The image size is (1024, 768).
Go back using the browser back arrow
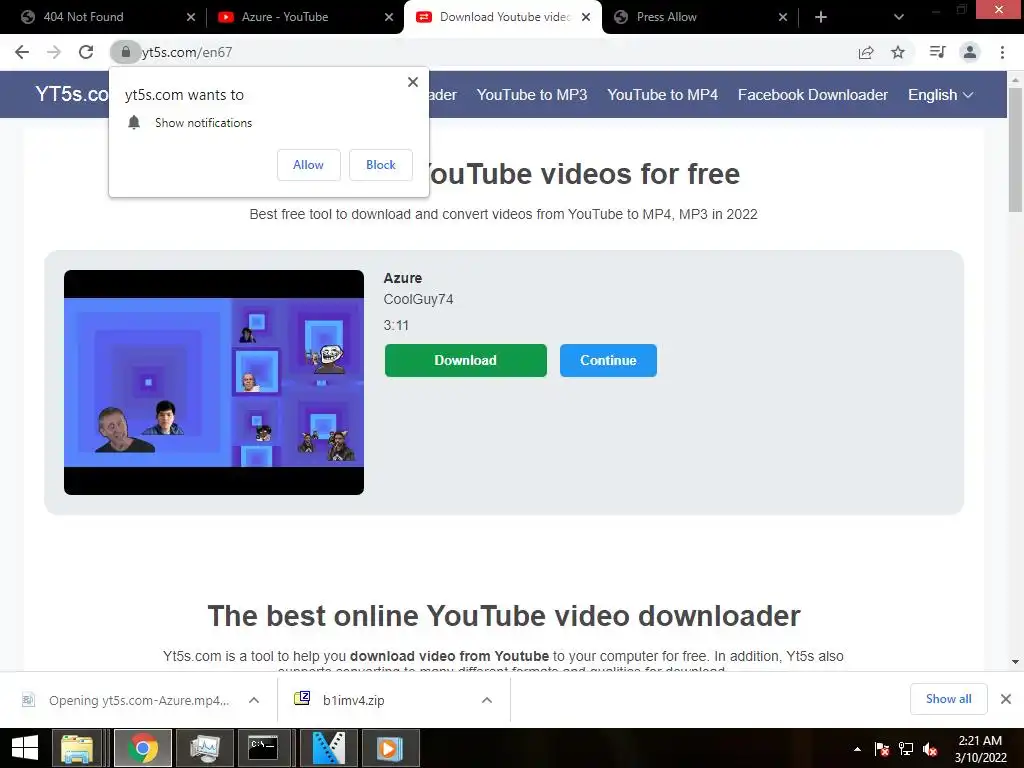tap(22, 52)
